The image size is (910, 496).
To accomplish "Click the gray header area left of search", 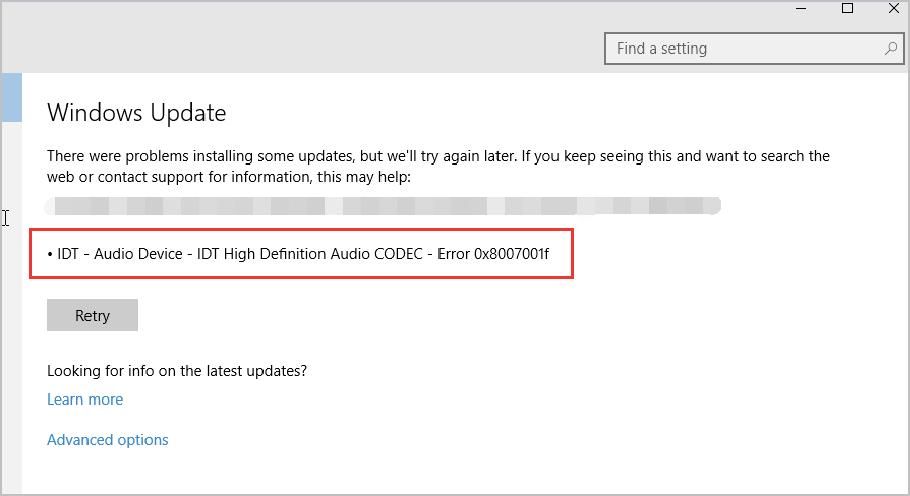I will coord(300,48).
